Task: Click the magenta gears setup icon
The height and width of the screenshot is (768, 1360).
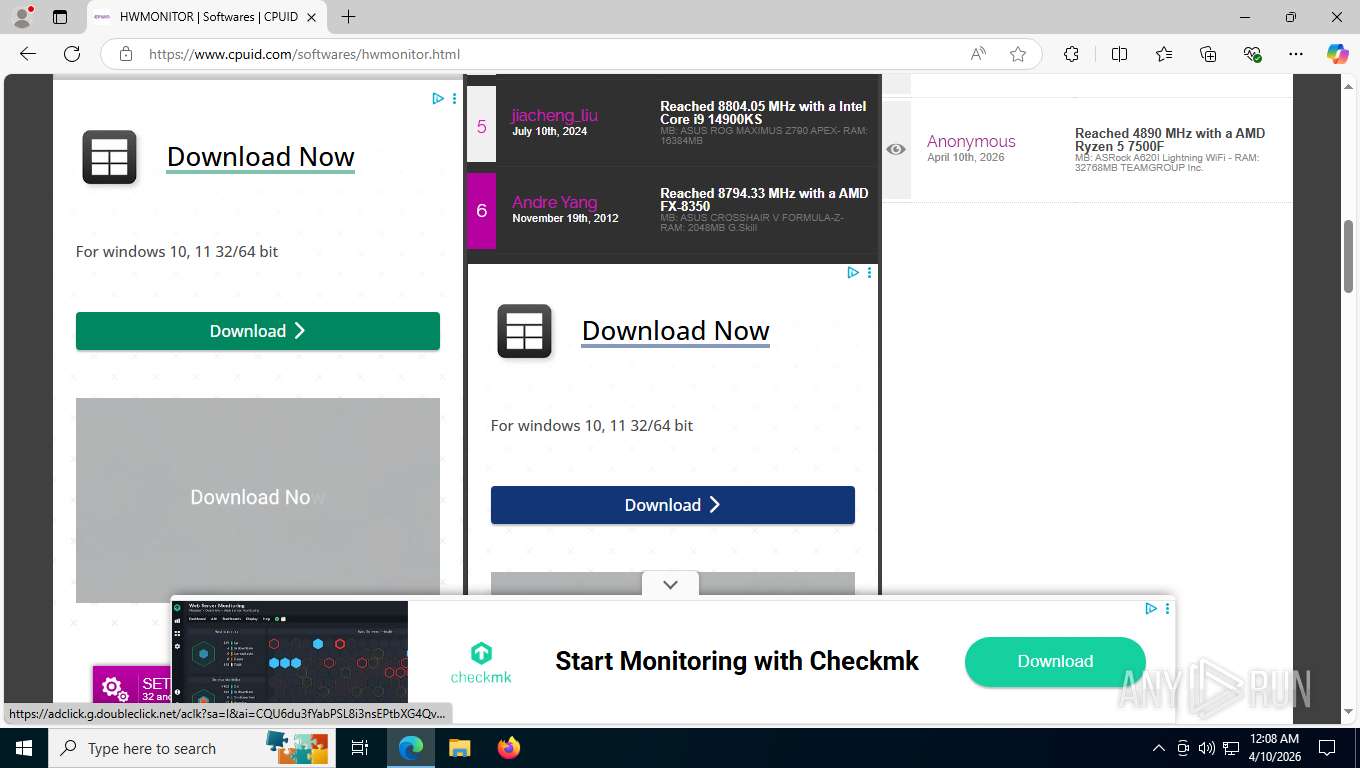Action: [x=113, y=688]
